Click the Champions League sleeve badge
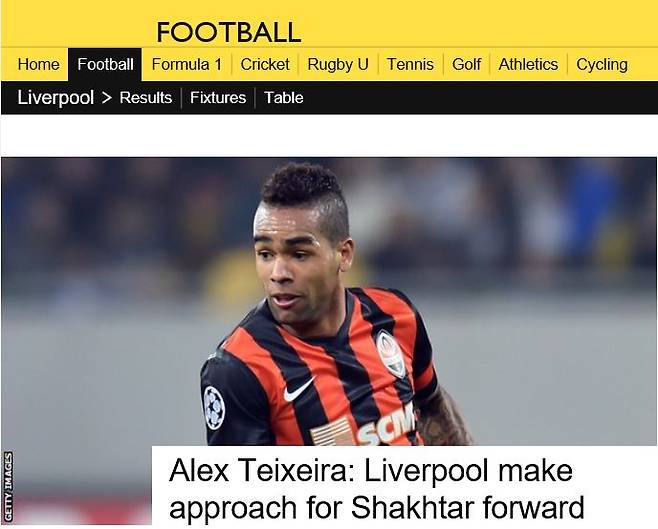658x529 pixels. (214, 408)
